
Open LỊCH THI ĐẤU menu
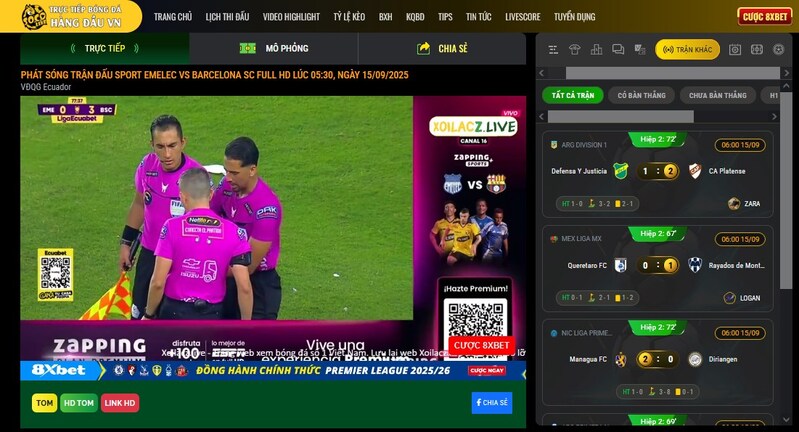(227, 17)
